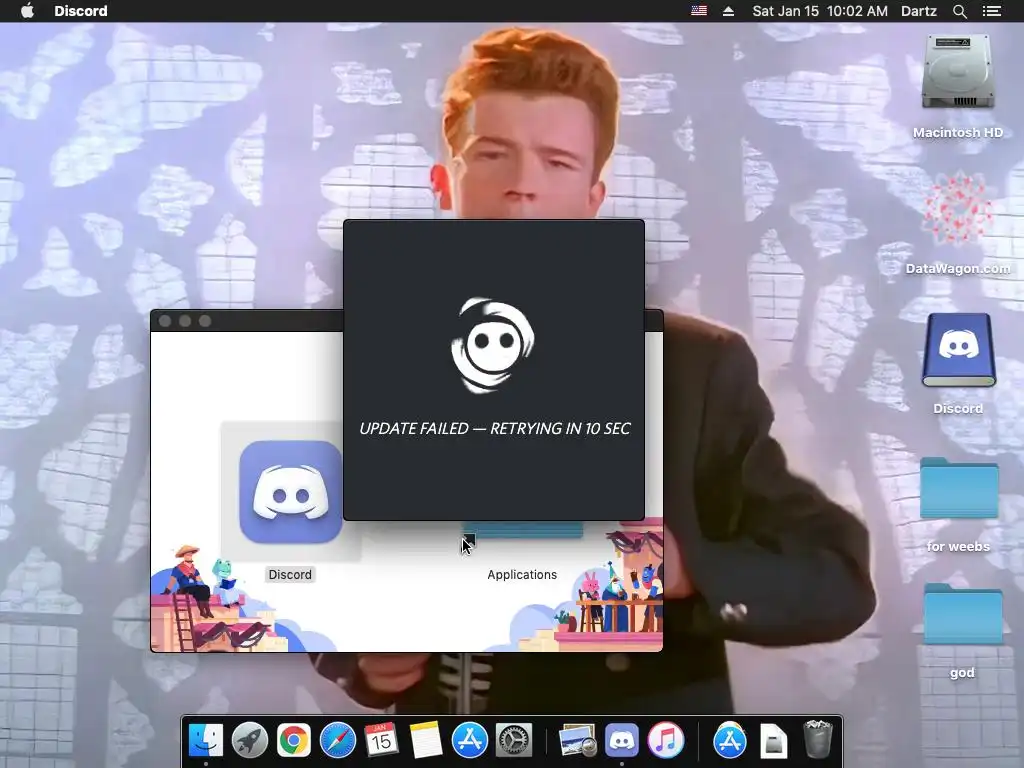Viewport: 1024px width, 768px height.
Task: Switch to Discord in the Dock
Action: coord(622,740)
